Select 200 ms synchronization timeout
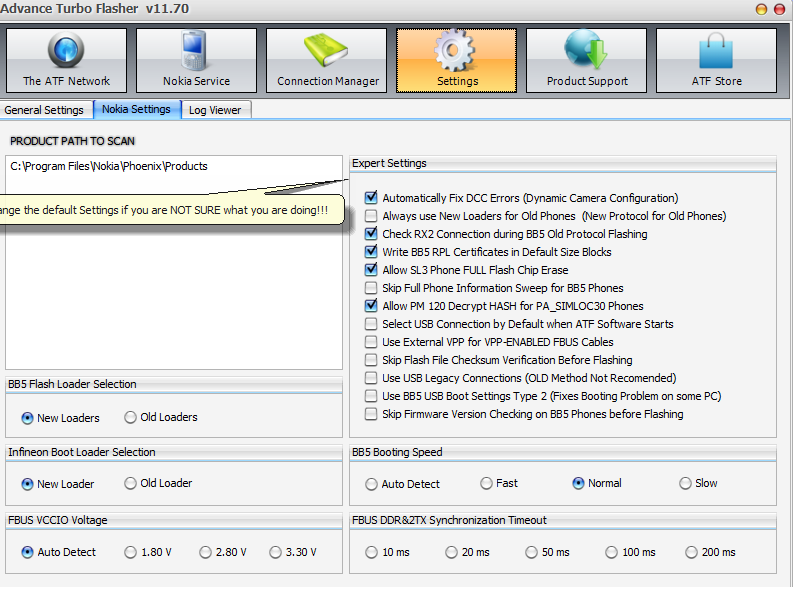Screen dimensions: 793x600 click(x=691, y=552)
